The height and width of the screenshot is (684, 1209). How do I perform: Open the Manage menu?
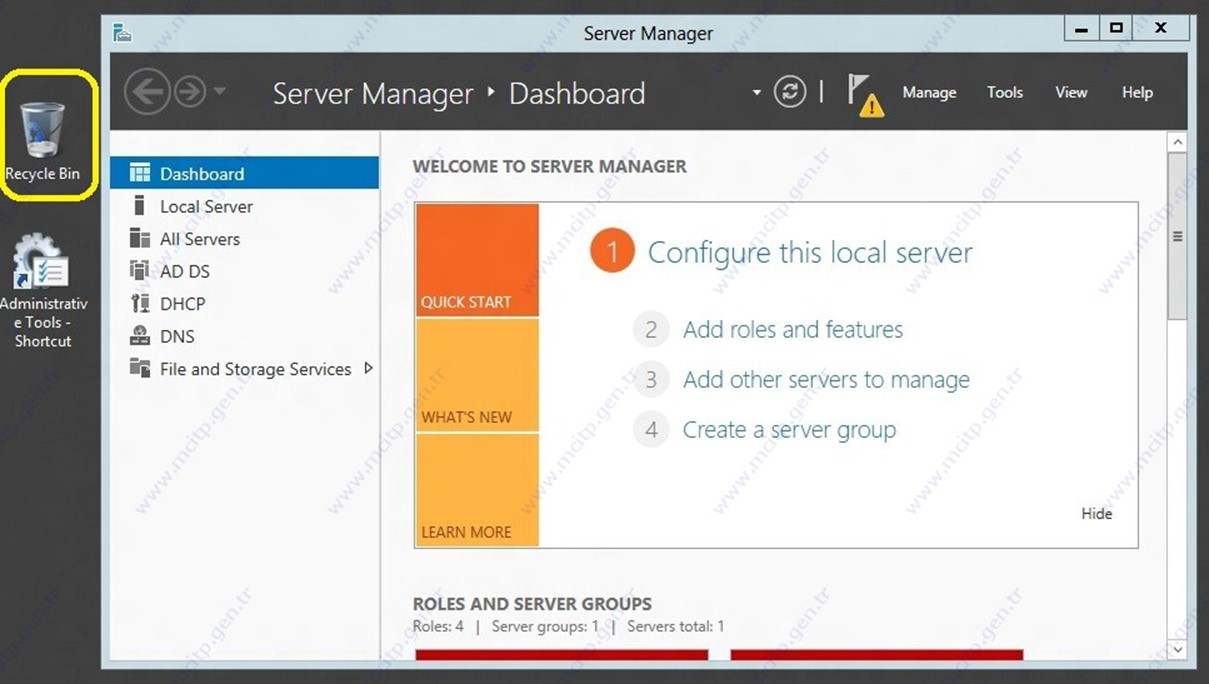click(929, 92)
